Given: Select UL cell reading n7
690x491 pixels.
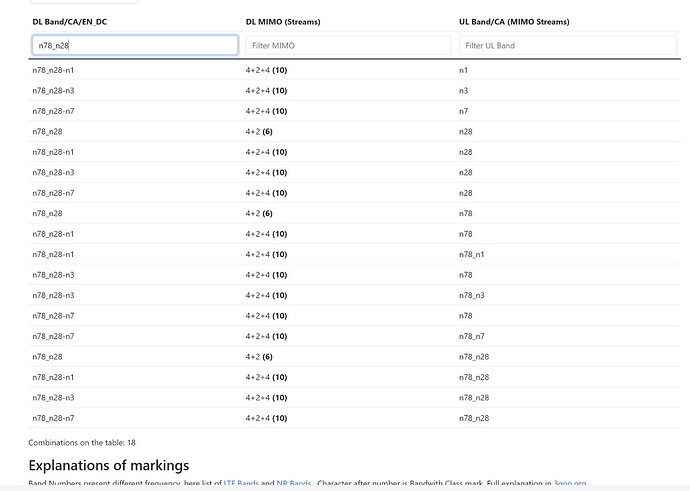Looking at the screenshot, I should coord(463,111).
